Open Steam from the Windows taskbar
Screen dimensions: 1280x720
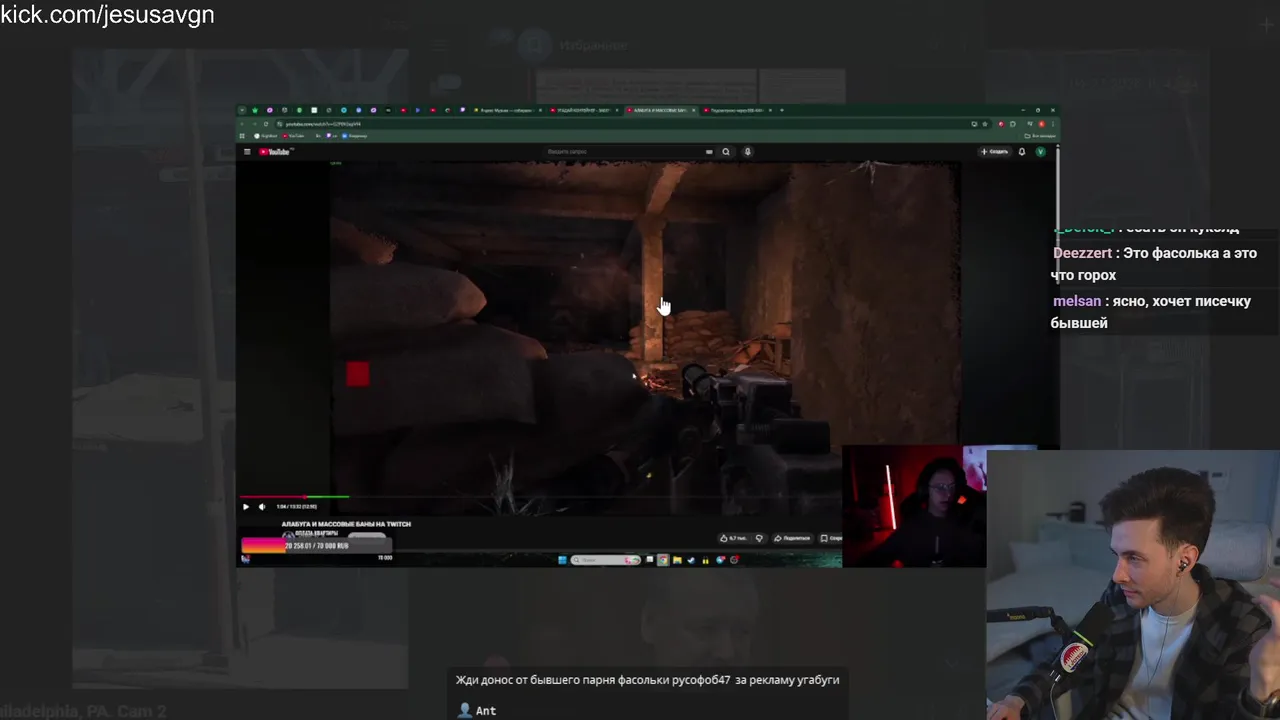click(691, 560)
